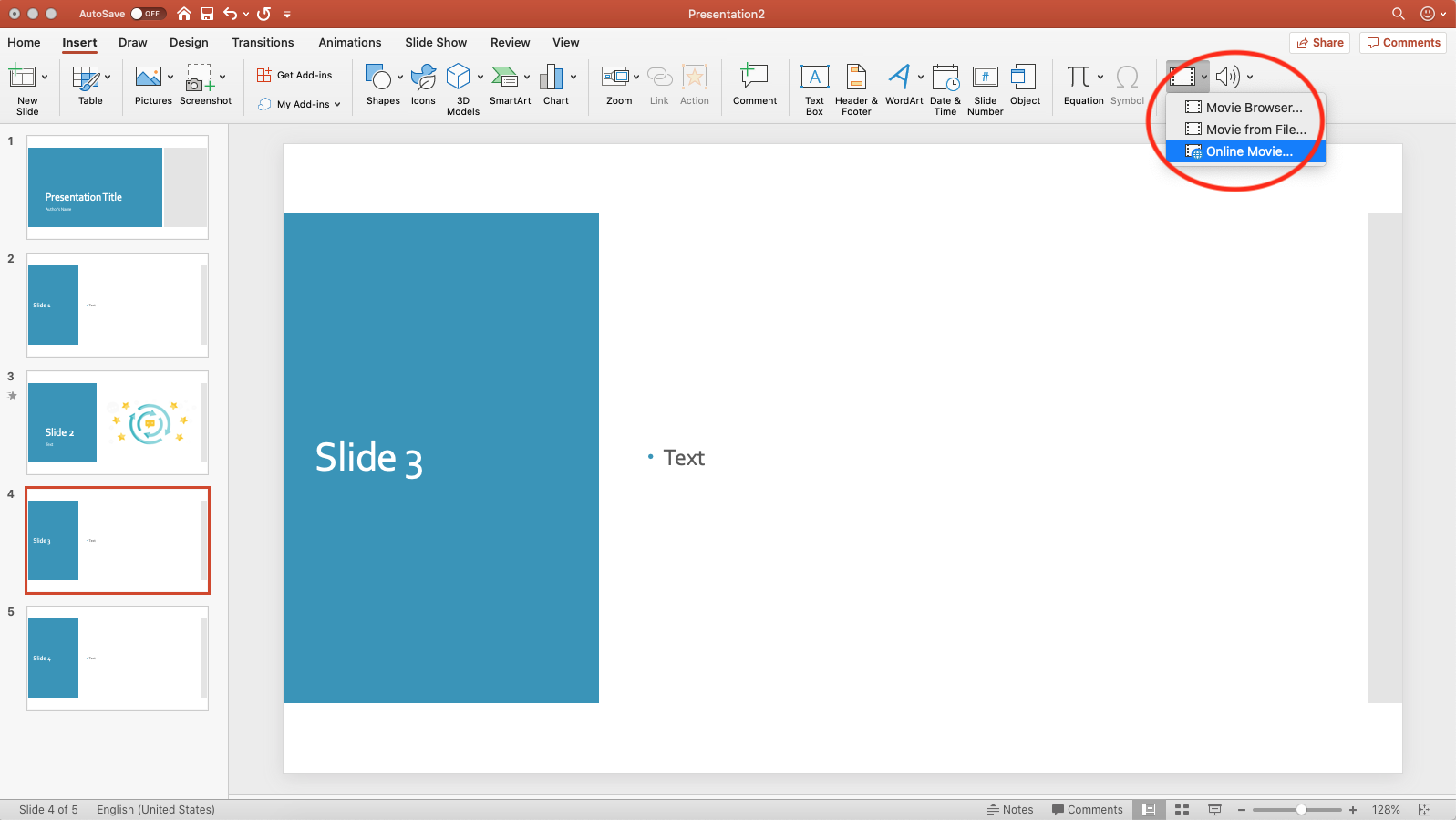Toggle Notes pane in status bar
The width and height of the screenshot is (1456, 820).
[1010, 809]
